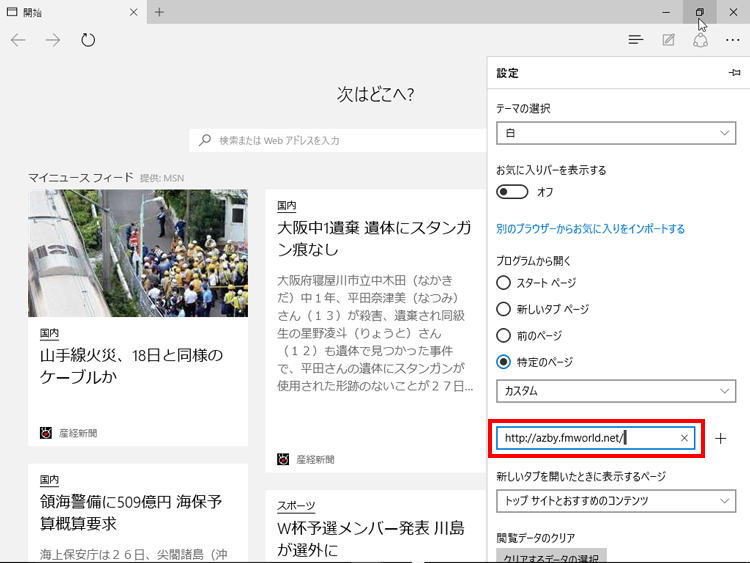750x563 pixels.
Task: Open the More actions ellipsis menu
Action: [733, 40]
